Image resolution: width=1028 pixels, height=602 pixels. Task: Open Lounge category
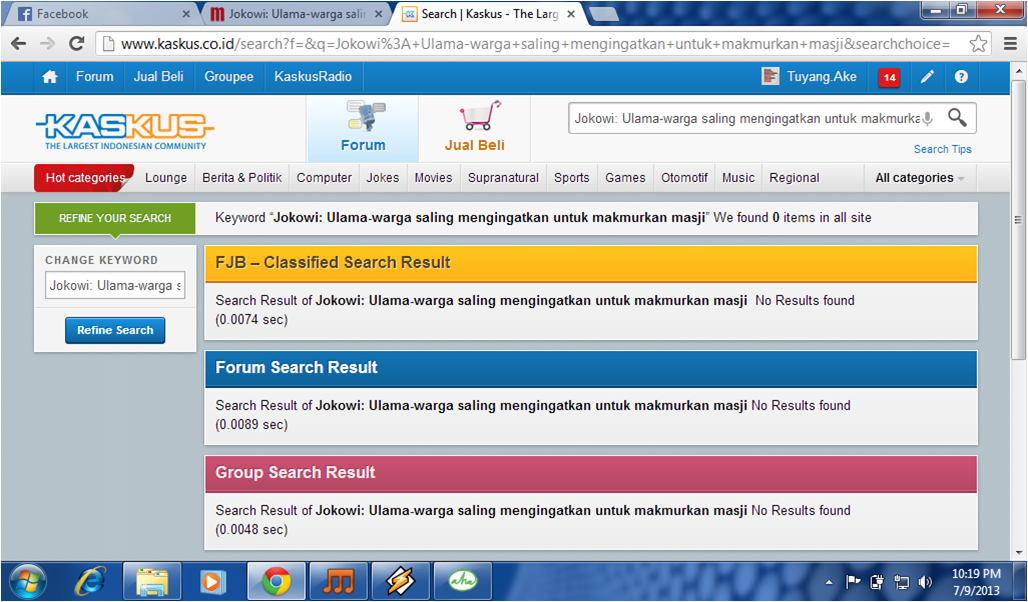pos(166,178)
